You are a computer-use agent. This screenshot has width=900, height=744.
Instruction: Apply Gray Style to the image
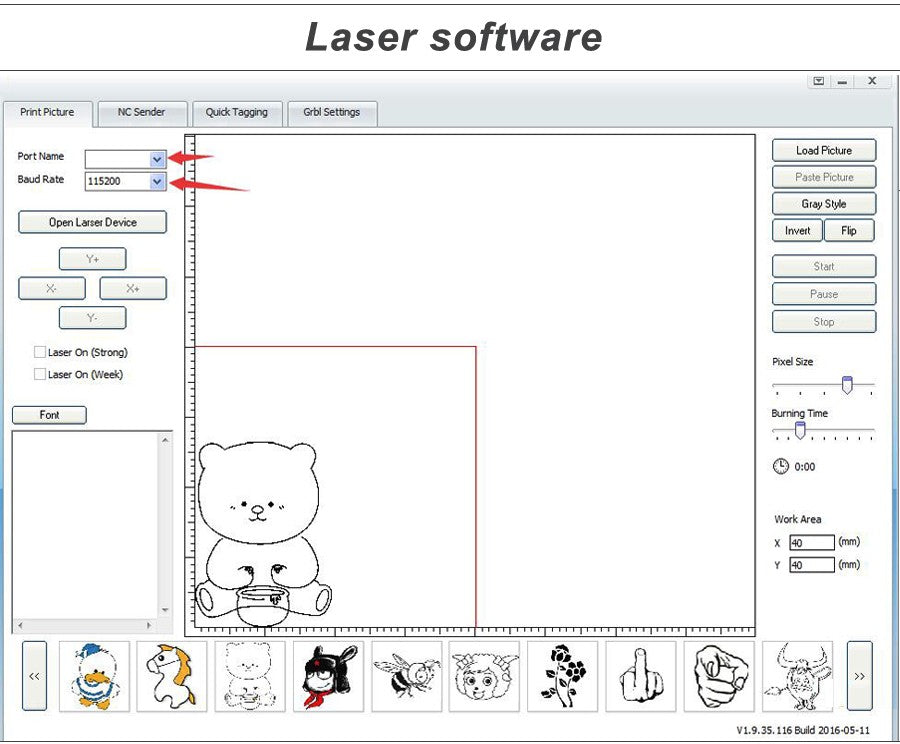point(823,203)
